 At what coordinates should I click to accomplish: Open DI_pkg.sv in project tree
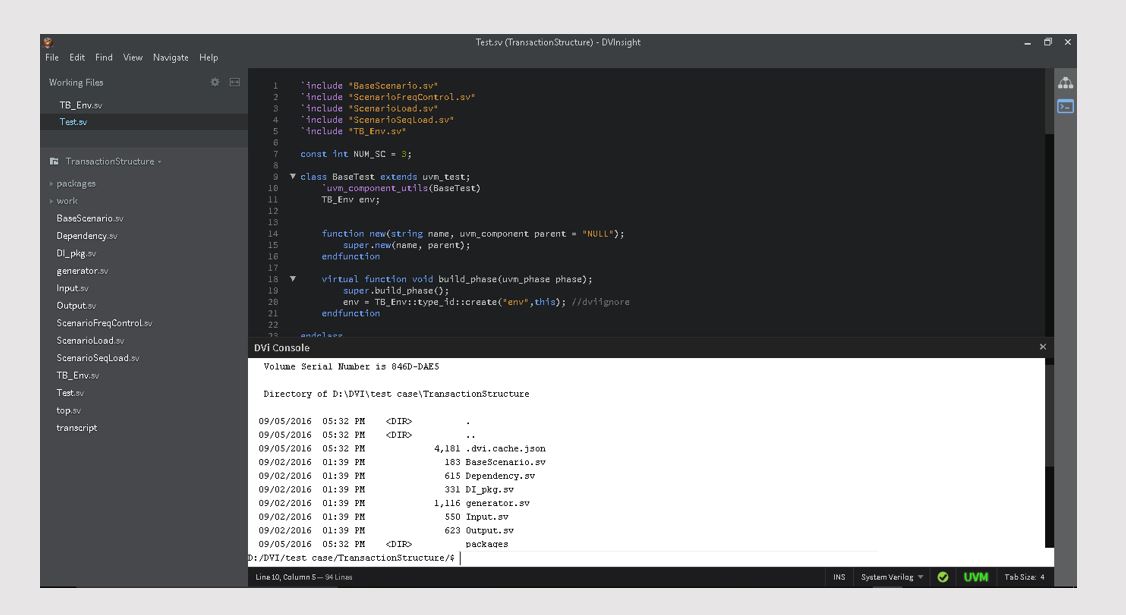click(x=76, y=254)
